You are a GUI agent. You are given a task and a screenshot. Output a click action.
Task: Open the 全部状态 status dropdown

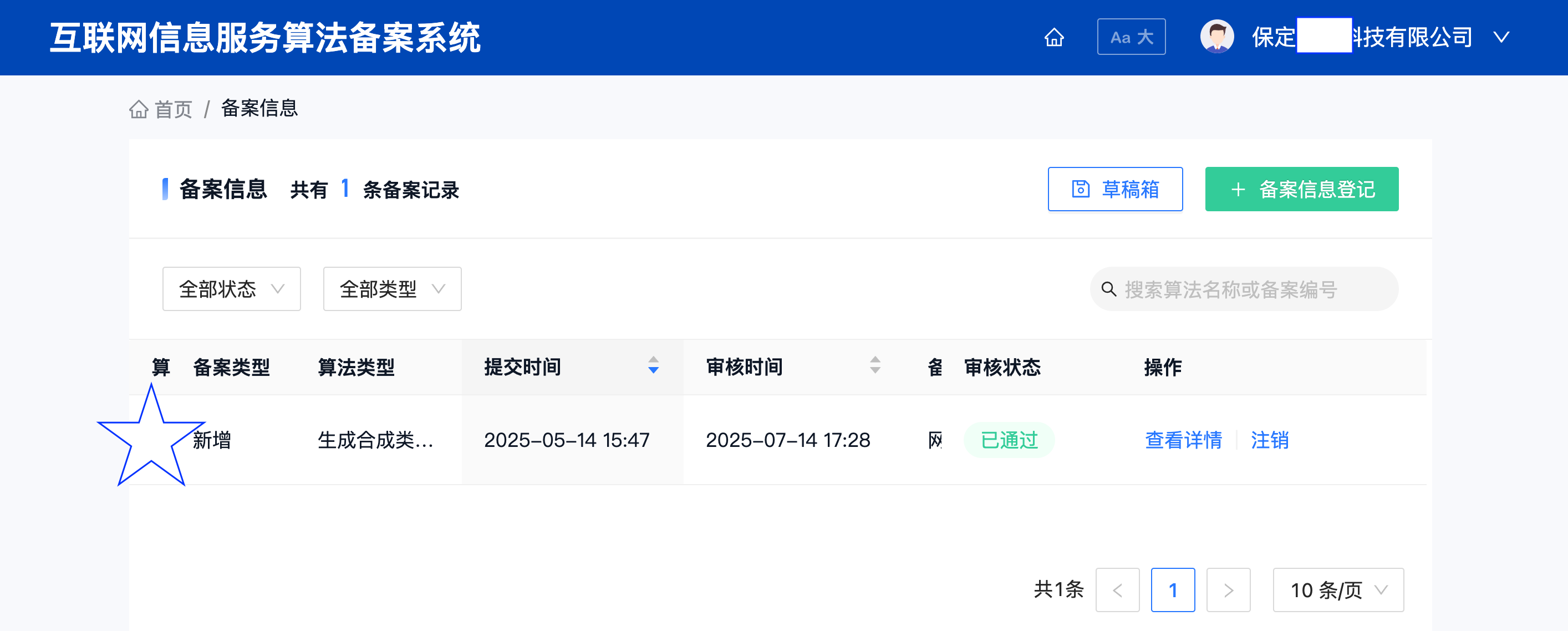click(231, 289)
